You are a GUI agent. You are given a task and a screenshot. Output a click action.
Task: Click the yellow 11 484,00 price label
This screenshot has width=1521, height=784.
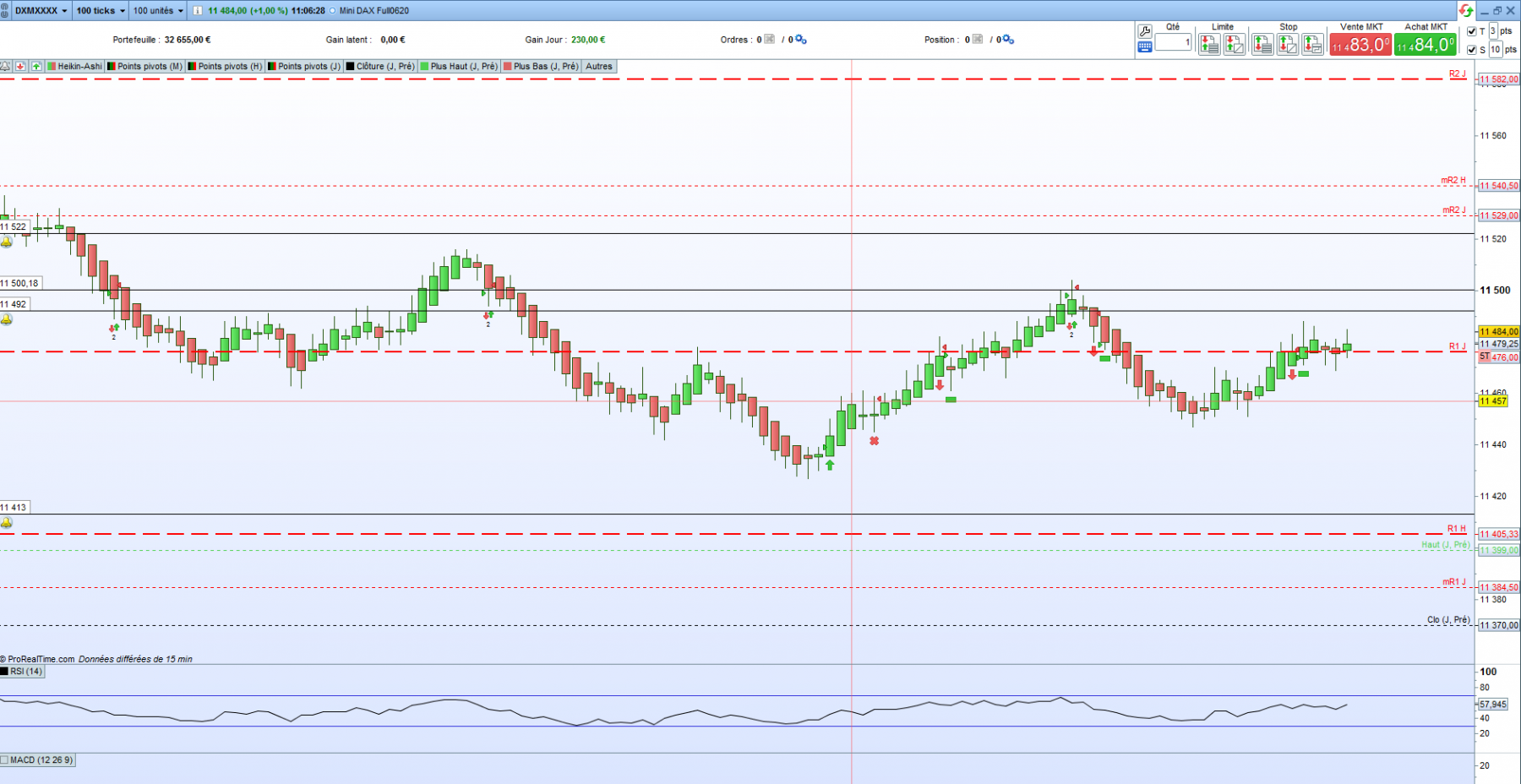1498,332
